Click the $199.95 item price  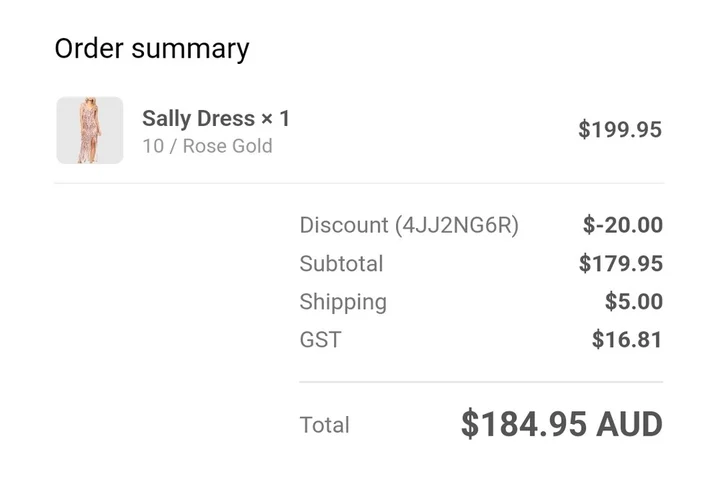tap(620, 129)
